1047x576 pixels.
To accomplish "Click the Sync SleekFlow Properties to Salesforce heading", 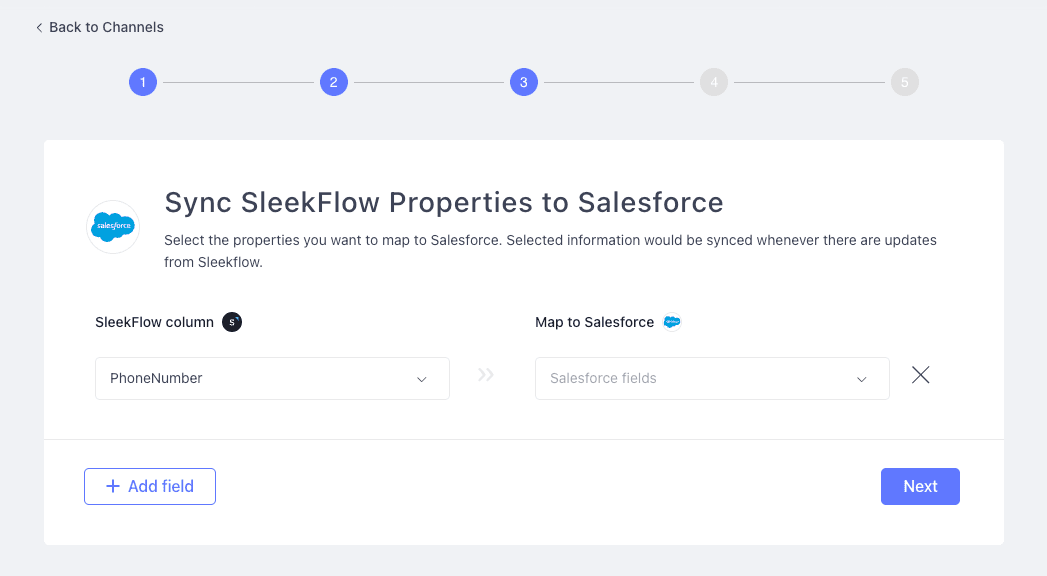I will (443, 202).
